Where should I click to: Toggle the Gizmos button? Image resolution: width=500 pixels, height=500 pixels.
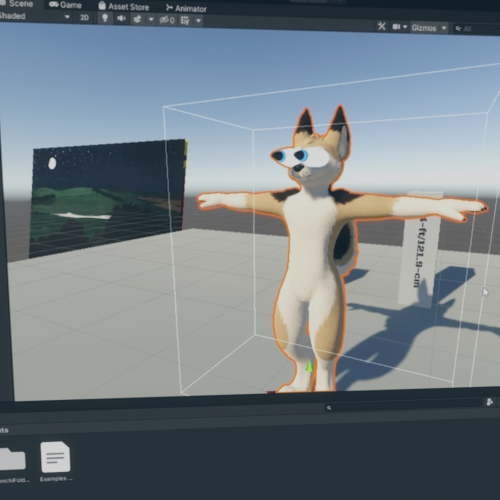[x=424, y=28]
